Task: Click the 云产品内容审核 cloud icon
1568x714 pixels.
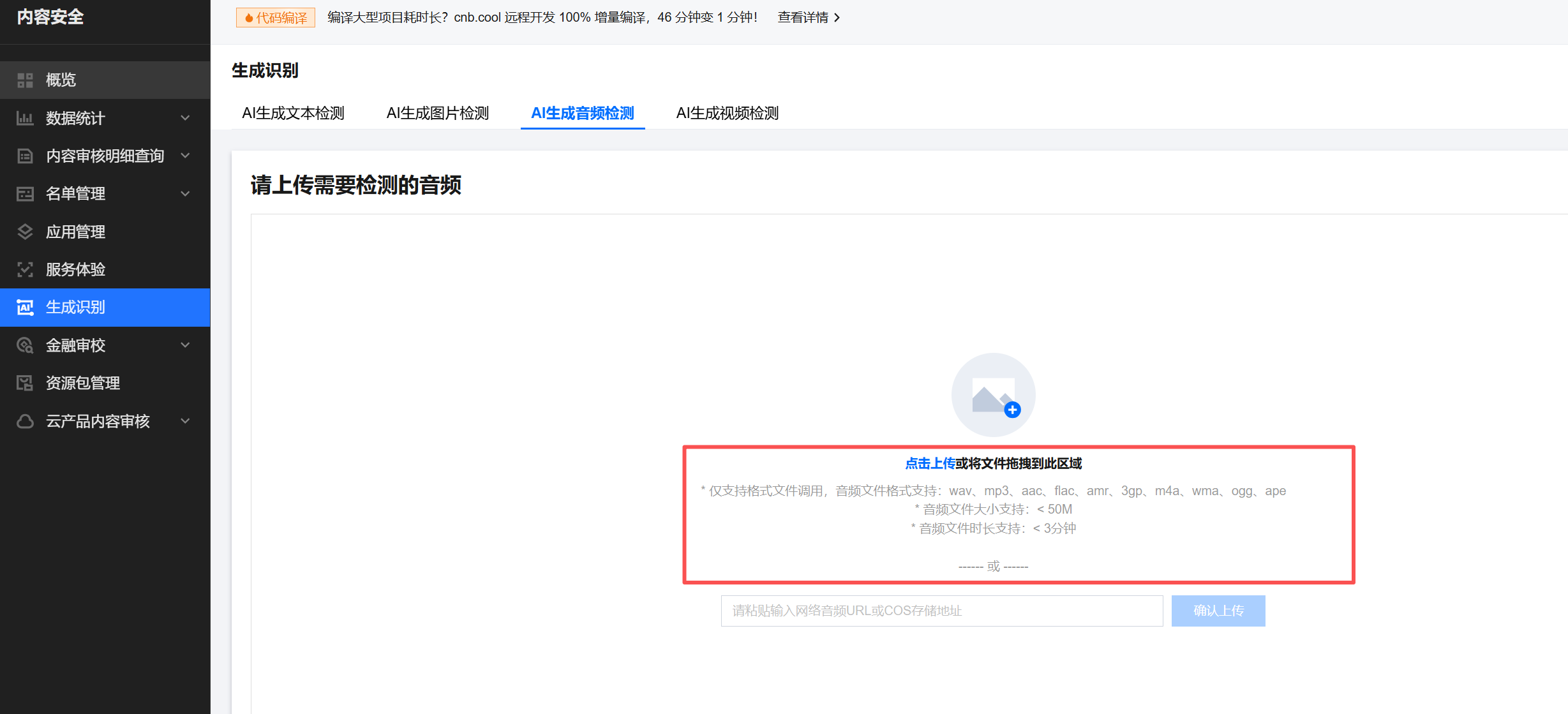Action: (x=25, y=421)
